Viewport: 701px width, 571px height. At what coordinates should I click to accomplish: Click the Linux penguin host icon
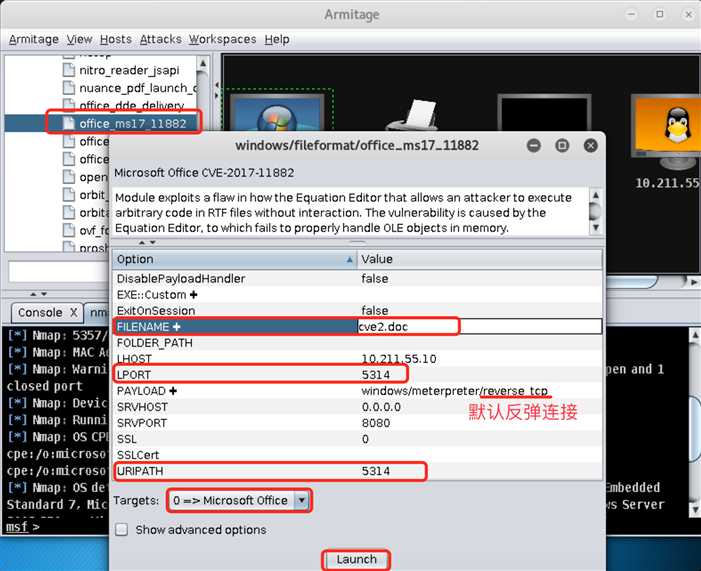coord(667,134)
